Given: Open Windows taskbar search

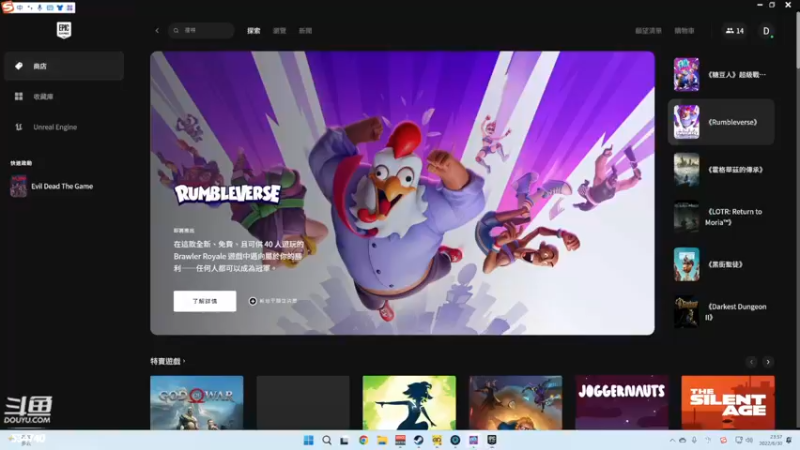Looking at the screenshot, I should (327, 440).
